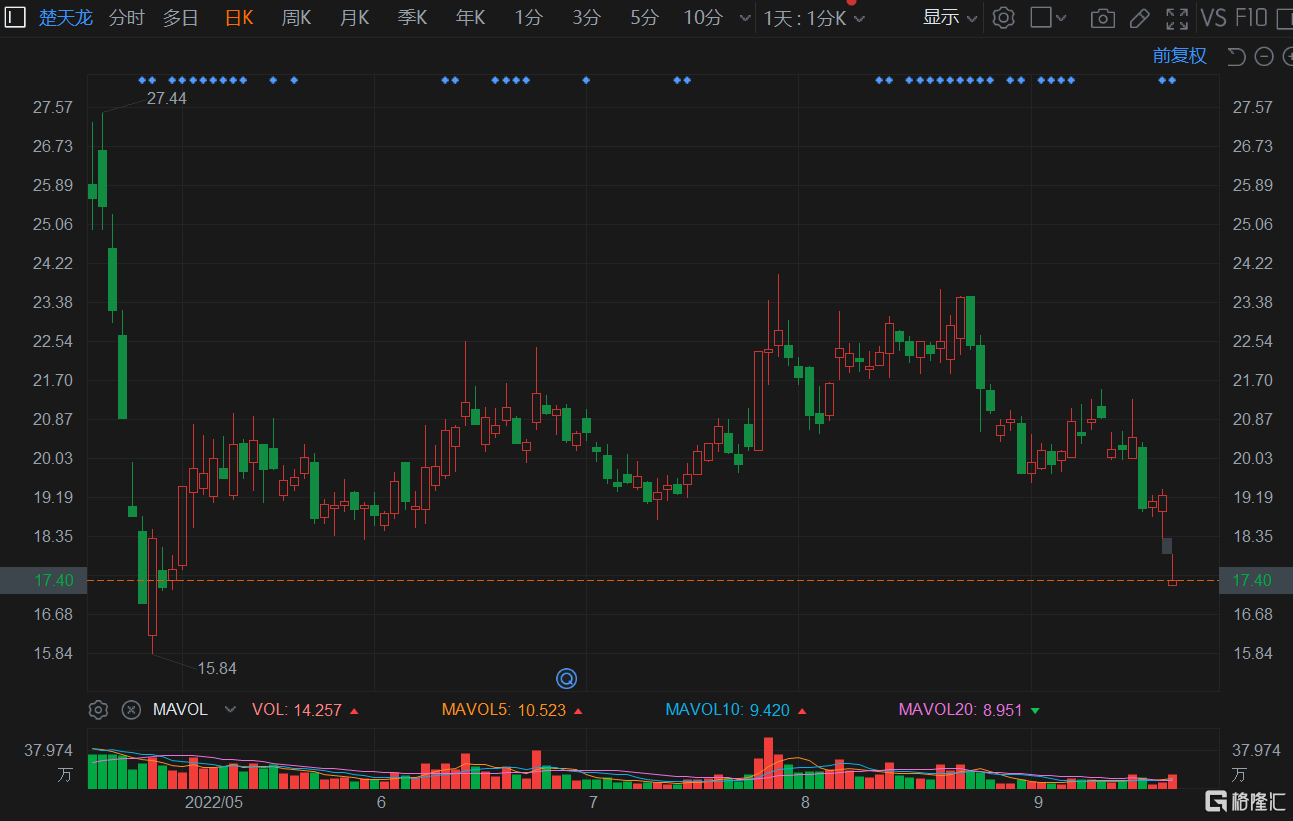1293x821 pixels.
Task: Select the 1分 interval tab
Action: [x=529, y=17]
